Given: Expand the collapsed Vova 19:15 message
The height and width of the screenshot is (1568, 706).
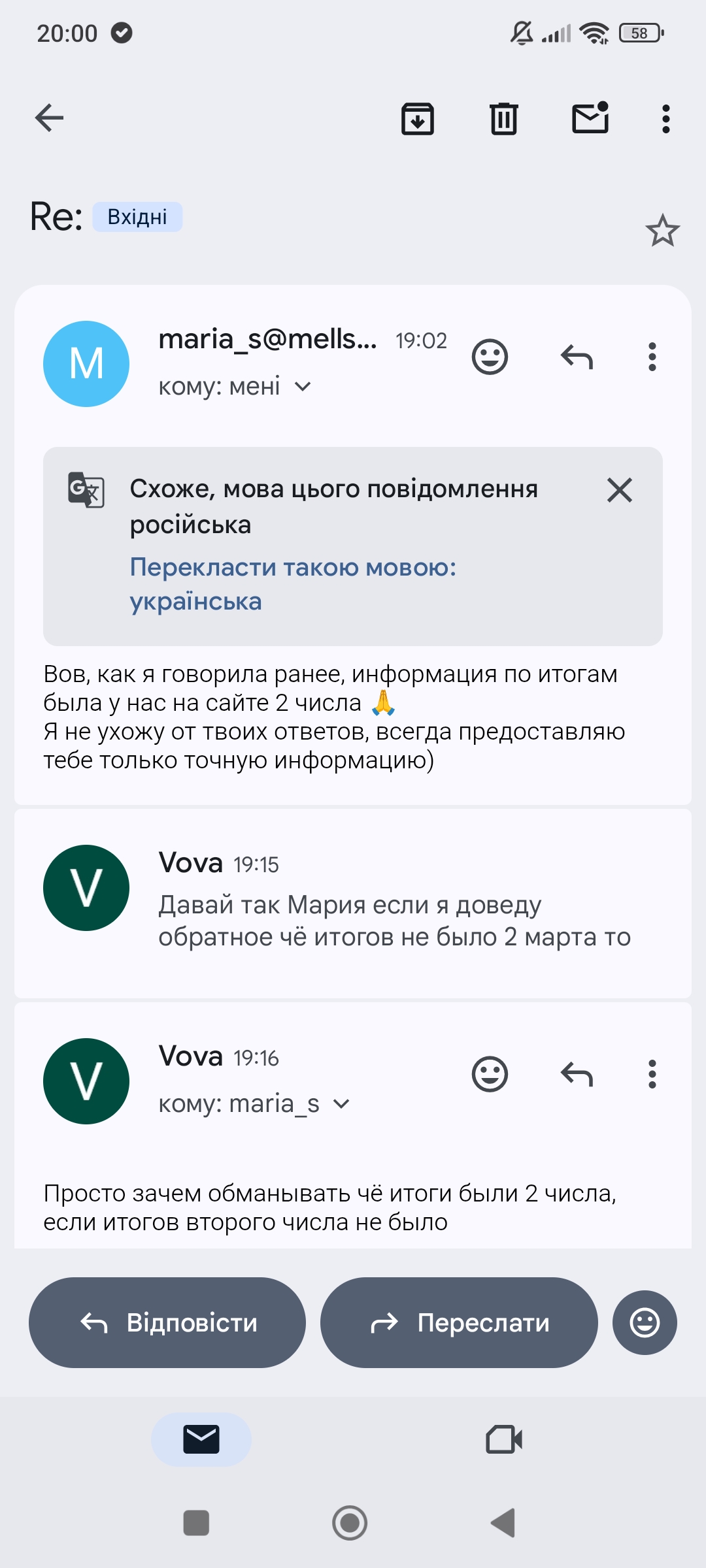Looking at the screenshot, I should 353,903.
